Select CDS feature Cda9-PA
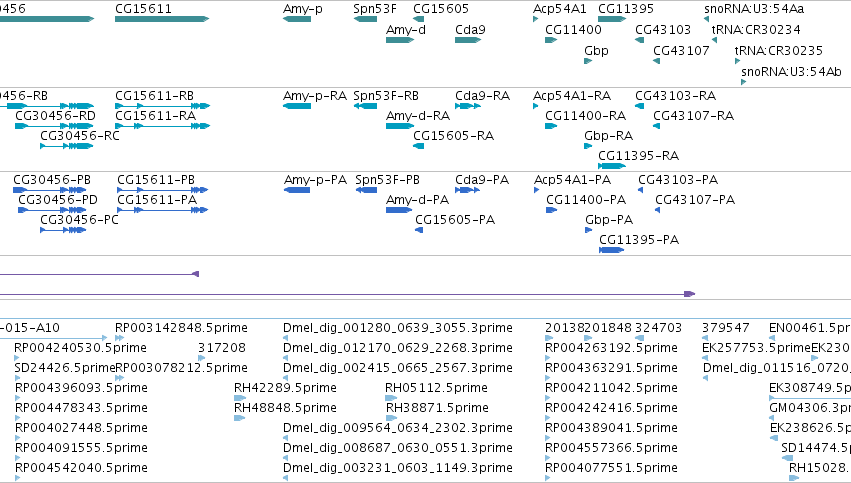The width and height of the screenshot is (851, 483). (467, 190)
